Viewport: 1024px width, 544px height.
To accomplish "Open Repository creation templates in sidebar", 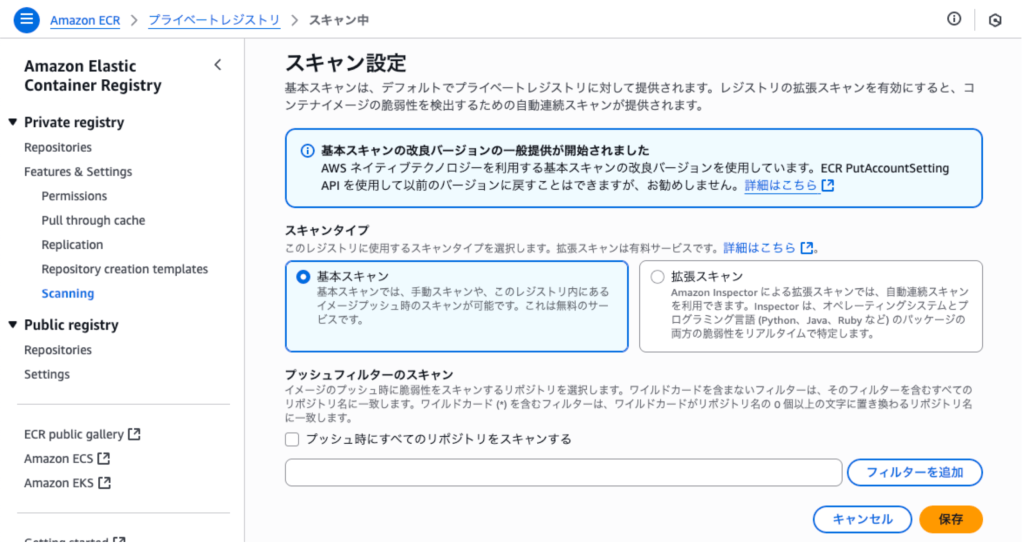I will click(x=124, y=269).
